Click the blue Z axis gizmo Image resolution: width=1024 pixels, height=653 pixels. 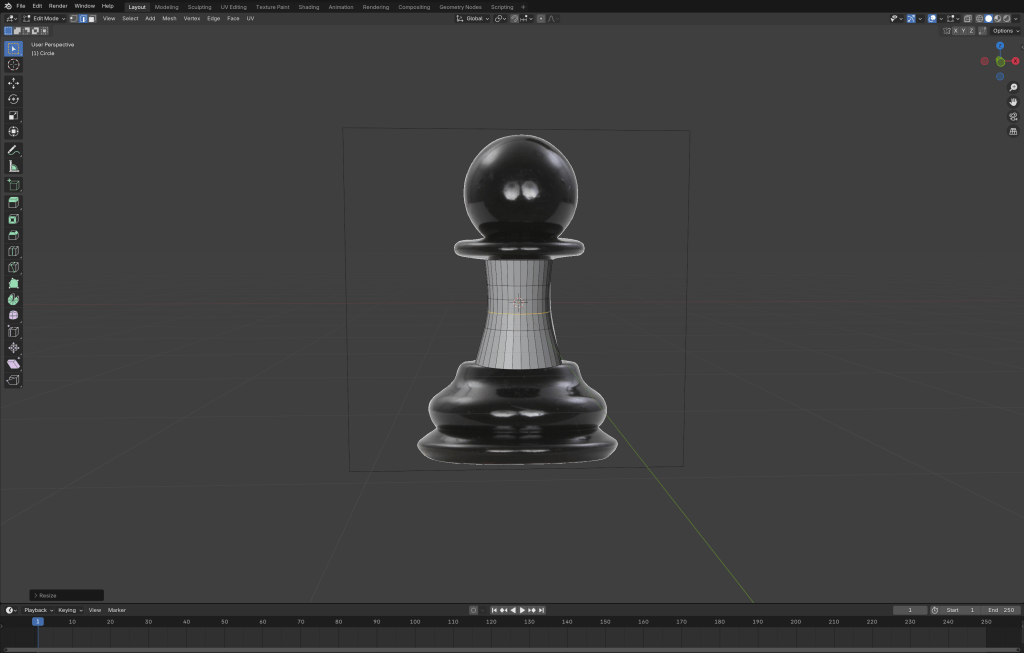[x=999, y=46]
